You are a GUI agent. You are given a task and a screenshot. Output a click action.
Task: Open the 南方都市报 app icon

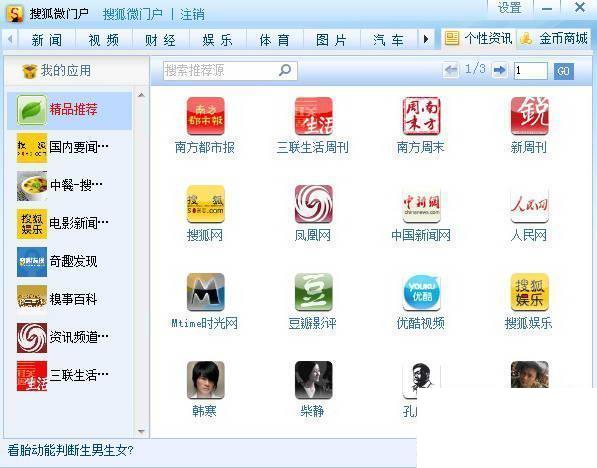[205, 116]
